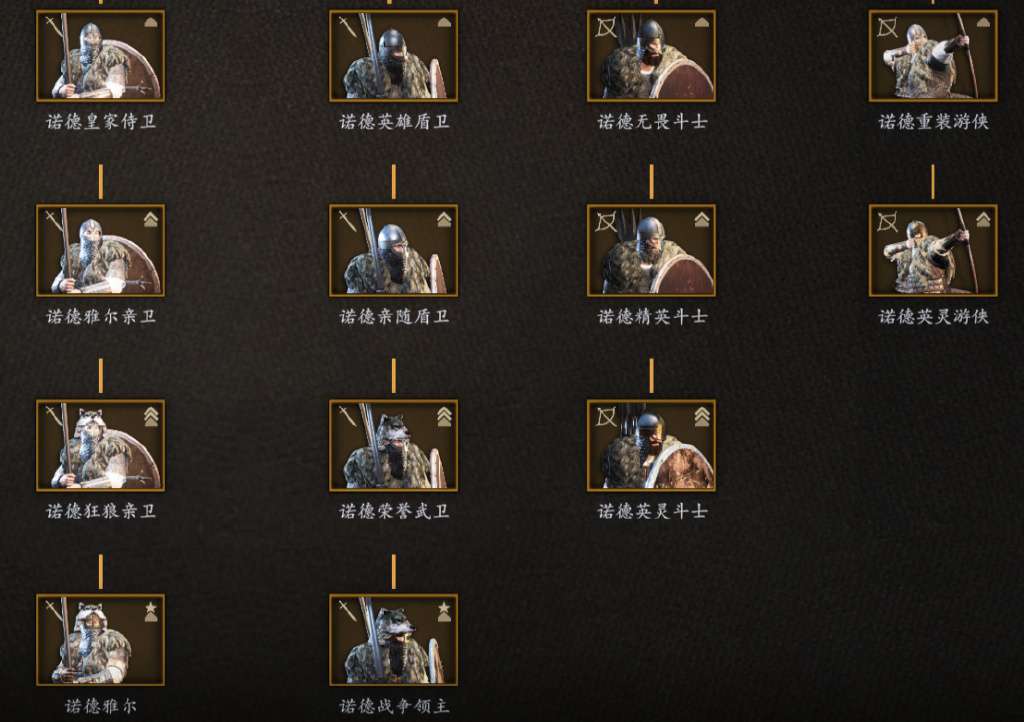Select the 诺德雅尔 top-tier troop portrait
This screenshot has height=722, width=1024.
click(x=100, y=640)
